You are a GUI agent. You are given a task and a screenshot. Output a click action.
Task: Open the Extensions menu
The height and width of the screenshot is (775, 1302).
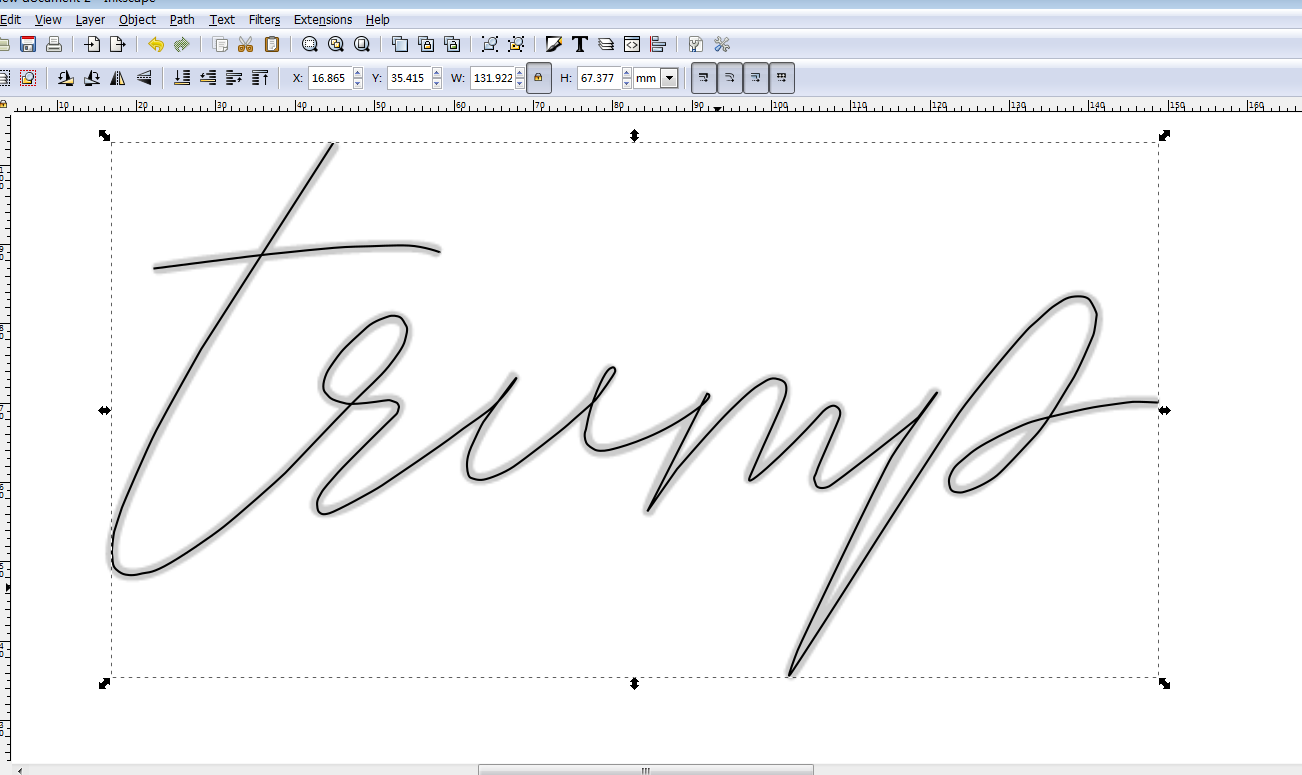322,19
